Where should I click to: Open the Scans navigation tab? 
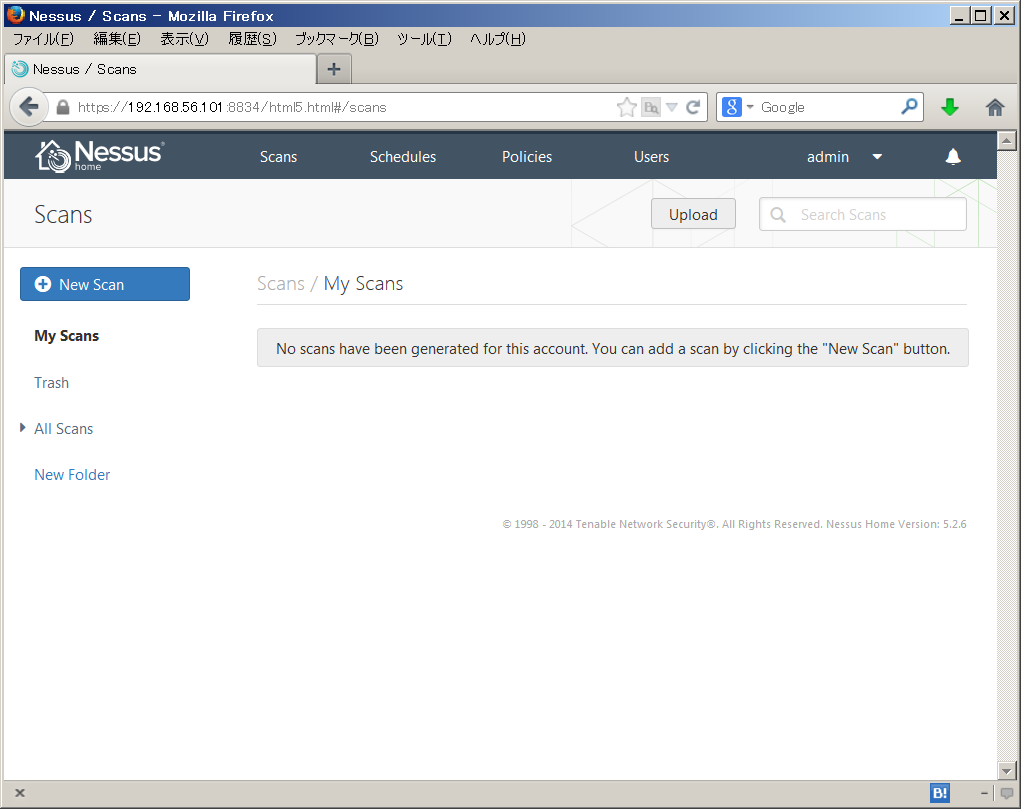click(278, 157)
